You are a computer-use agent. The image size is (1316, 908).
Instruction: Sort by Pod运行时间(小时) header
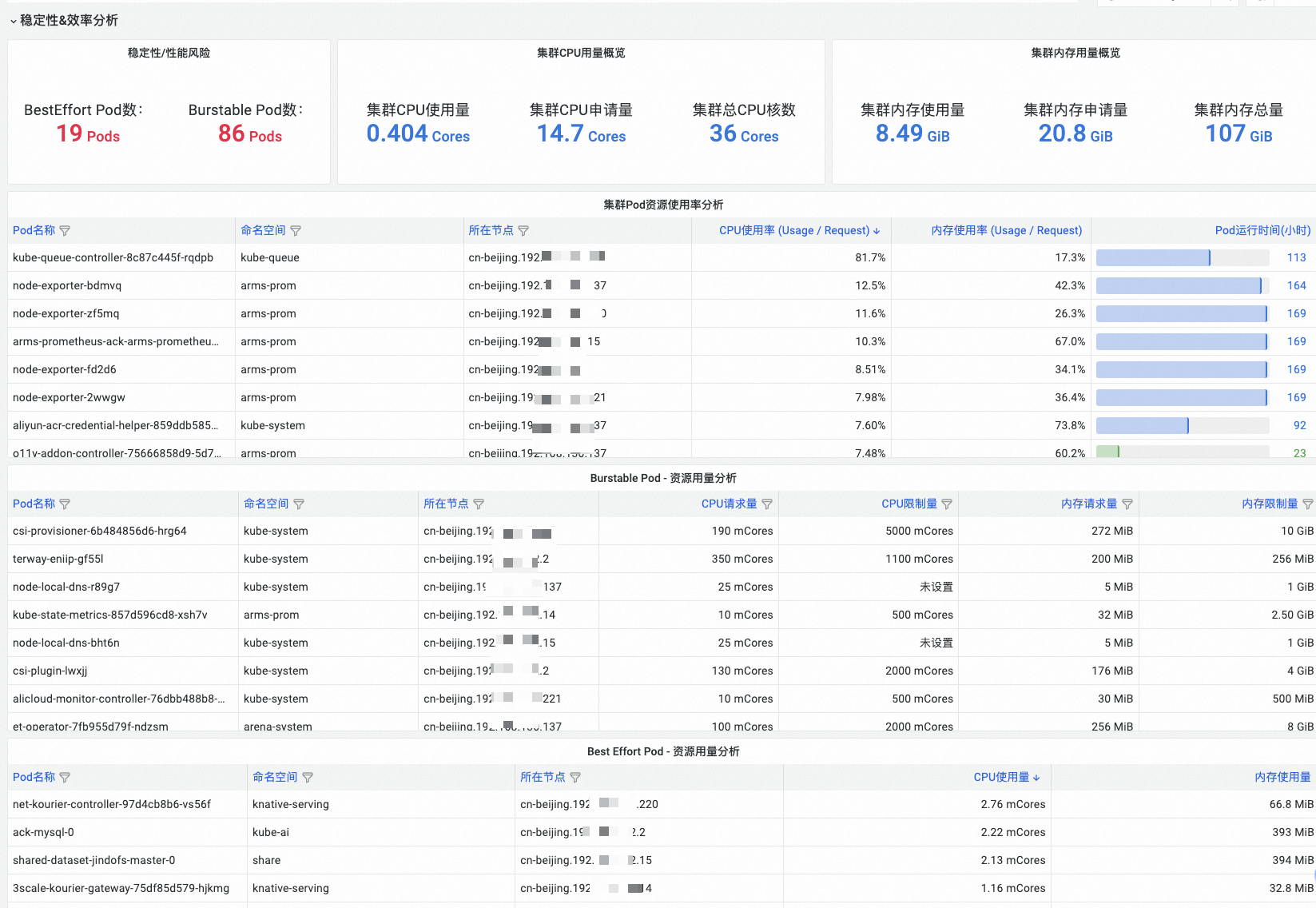(x=1262, y=230)
